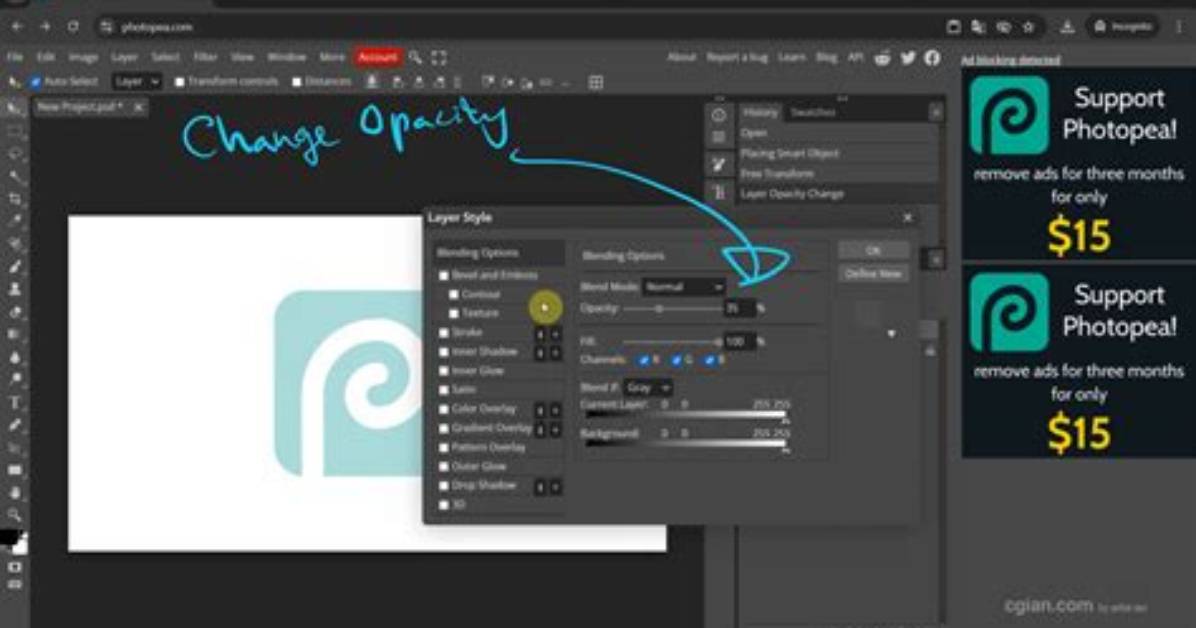Click the Opacity percentage input field
This screenshot has width=1196, height=628.
pyautogui.click(x=738, y=308)
